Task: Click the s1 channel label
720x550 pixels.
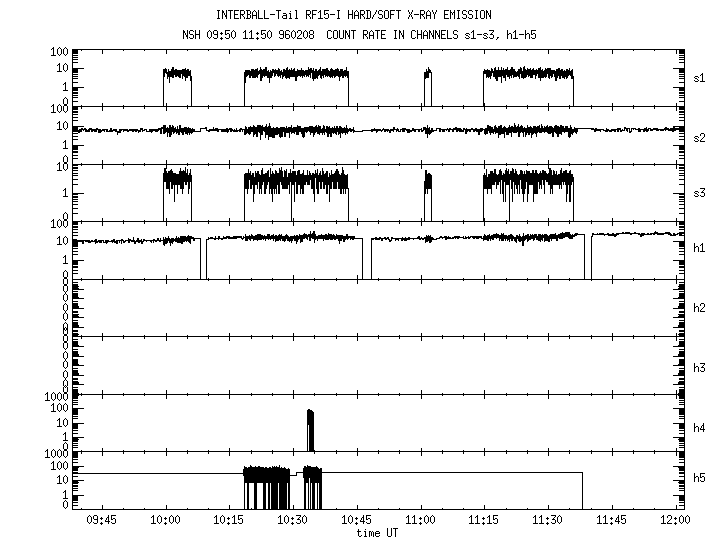Action: click(x=700, y=78)
